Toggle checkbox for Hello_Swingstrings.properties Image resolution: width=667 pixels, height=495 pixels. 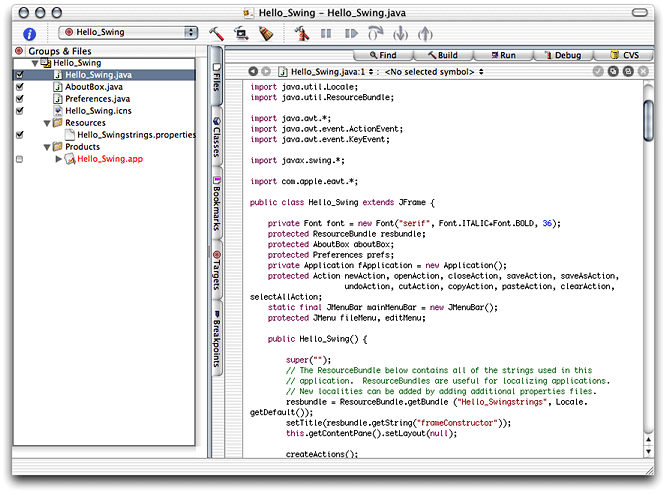coord(20,135)
